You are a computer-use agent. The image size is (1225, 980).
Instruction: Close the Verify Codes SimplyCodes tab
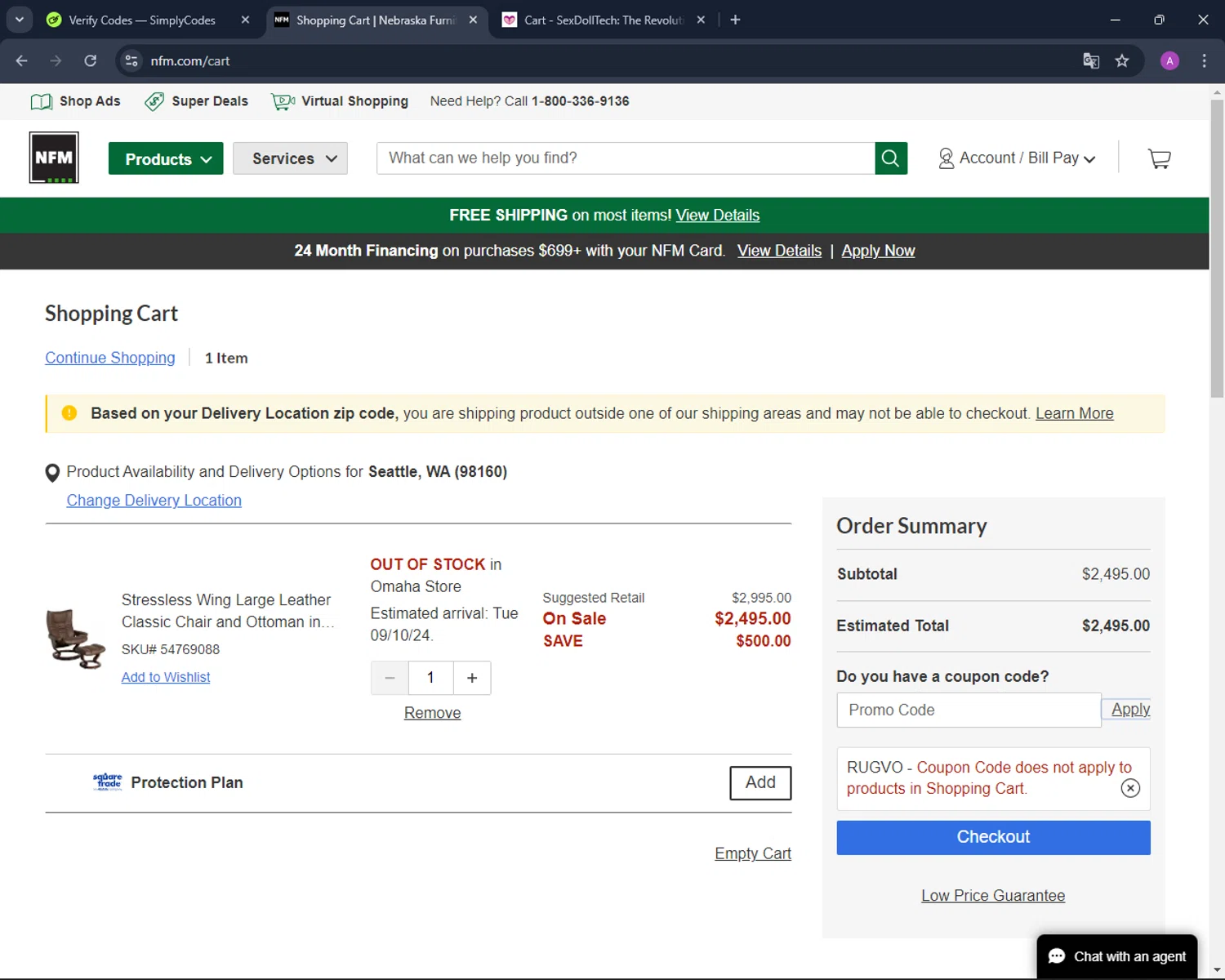[x=245, y=20]
